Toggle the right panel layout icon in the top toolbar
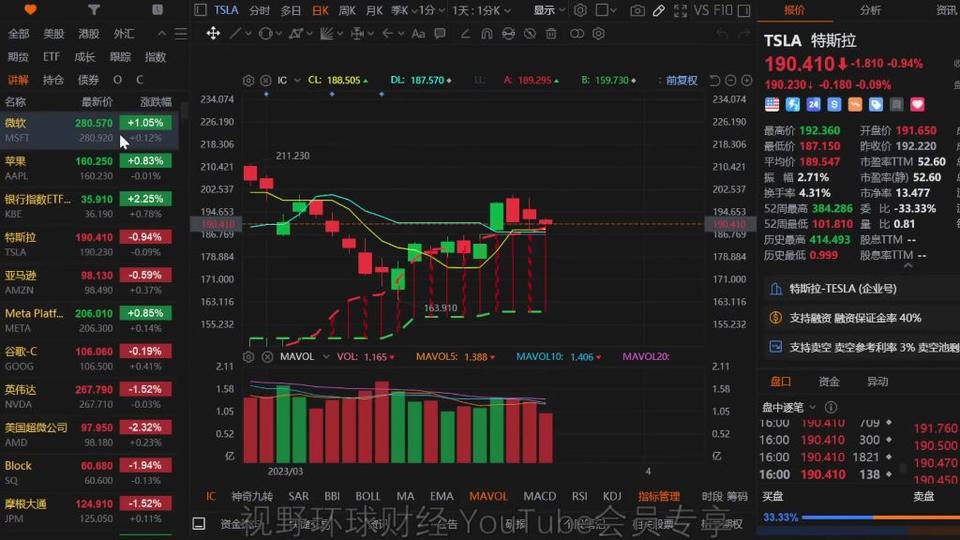 744,10
